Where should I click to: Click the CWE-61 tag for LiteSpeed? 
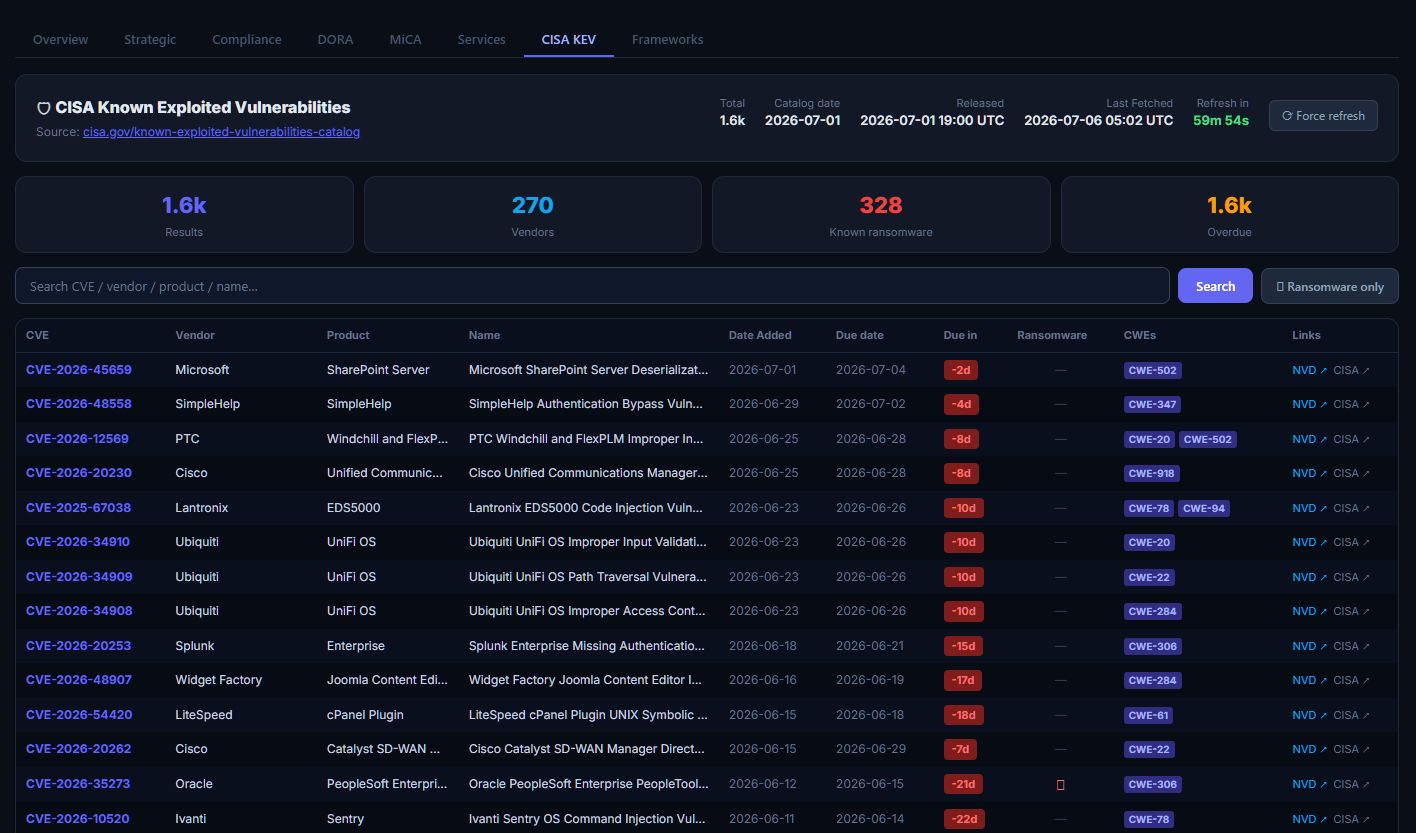[1149, 715]
